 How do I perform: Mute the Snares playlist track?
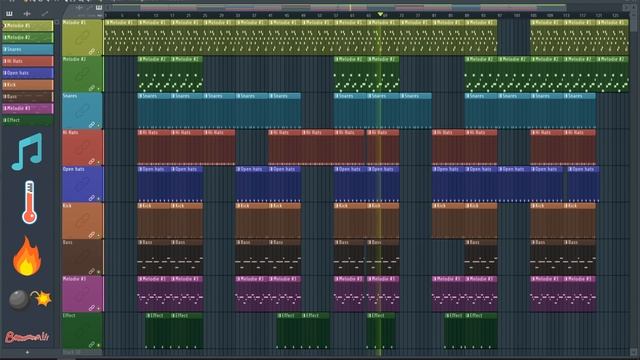pos(99,126)
